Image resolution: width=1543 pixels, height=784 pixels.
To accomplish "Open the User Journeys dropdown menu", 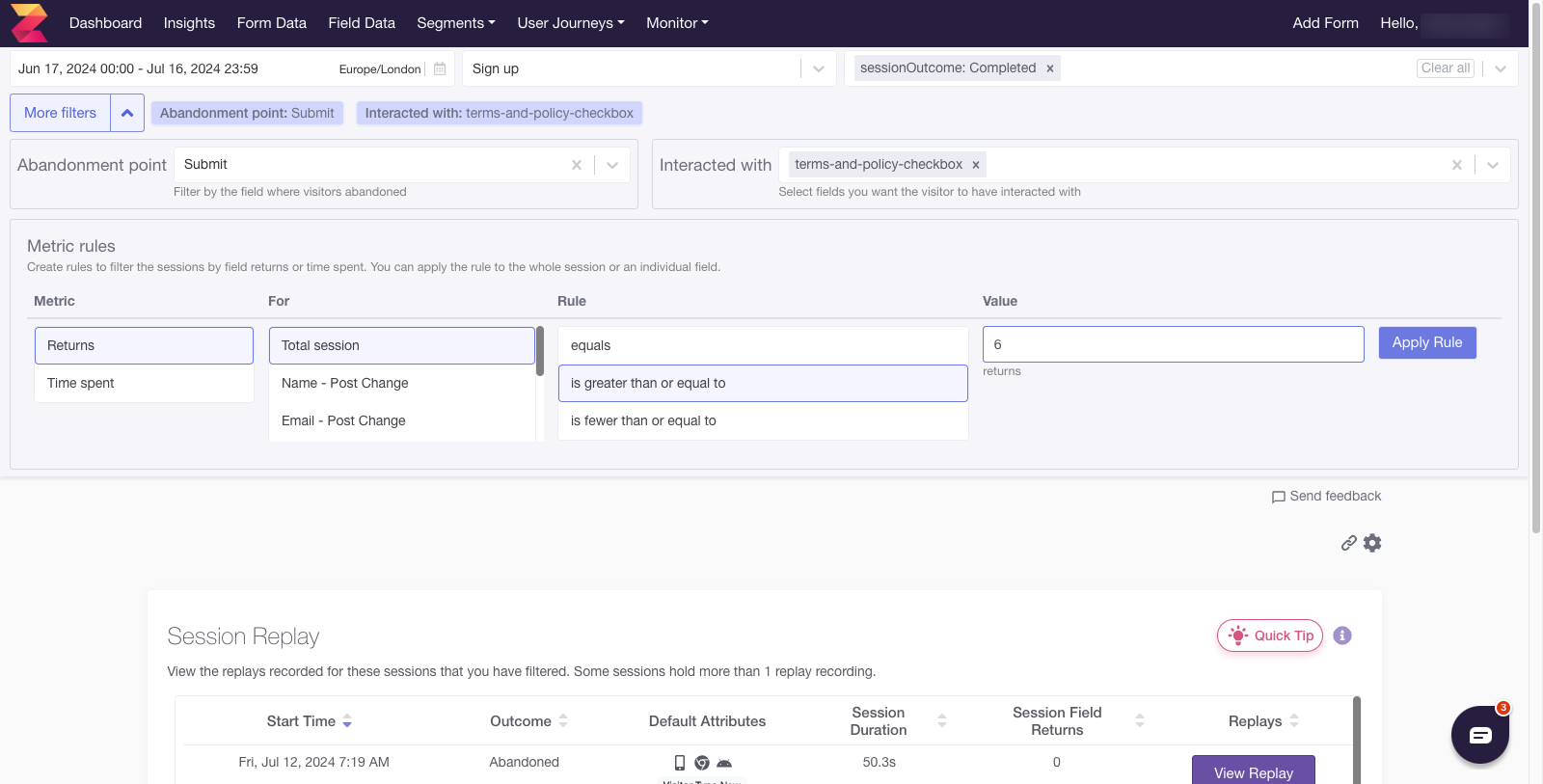I will (x=571, y=23).
